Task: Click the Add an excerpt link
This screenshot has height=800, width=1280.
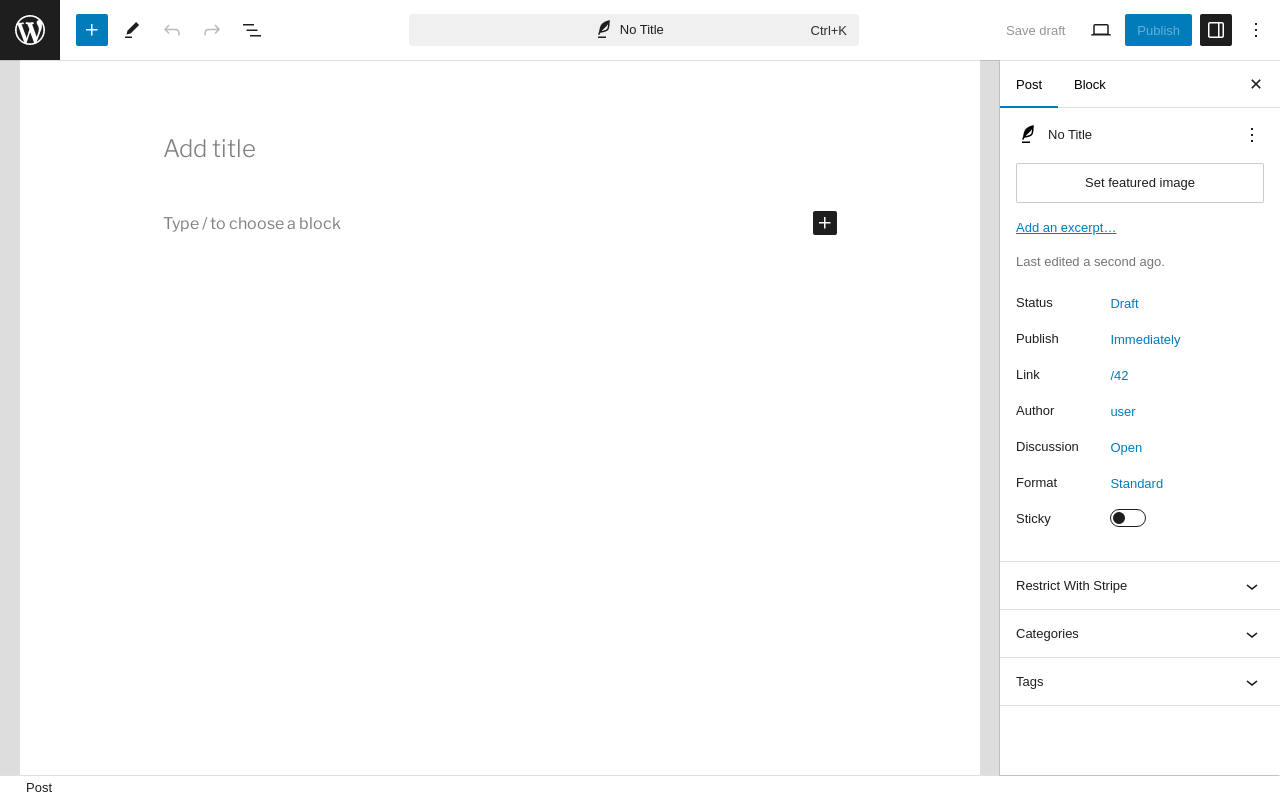Action: [x=1066, y=227]
